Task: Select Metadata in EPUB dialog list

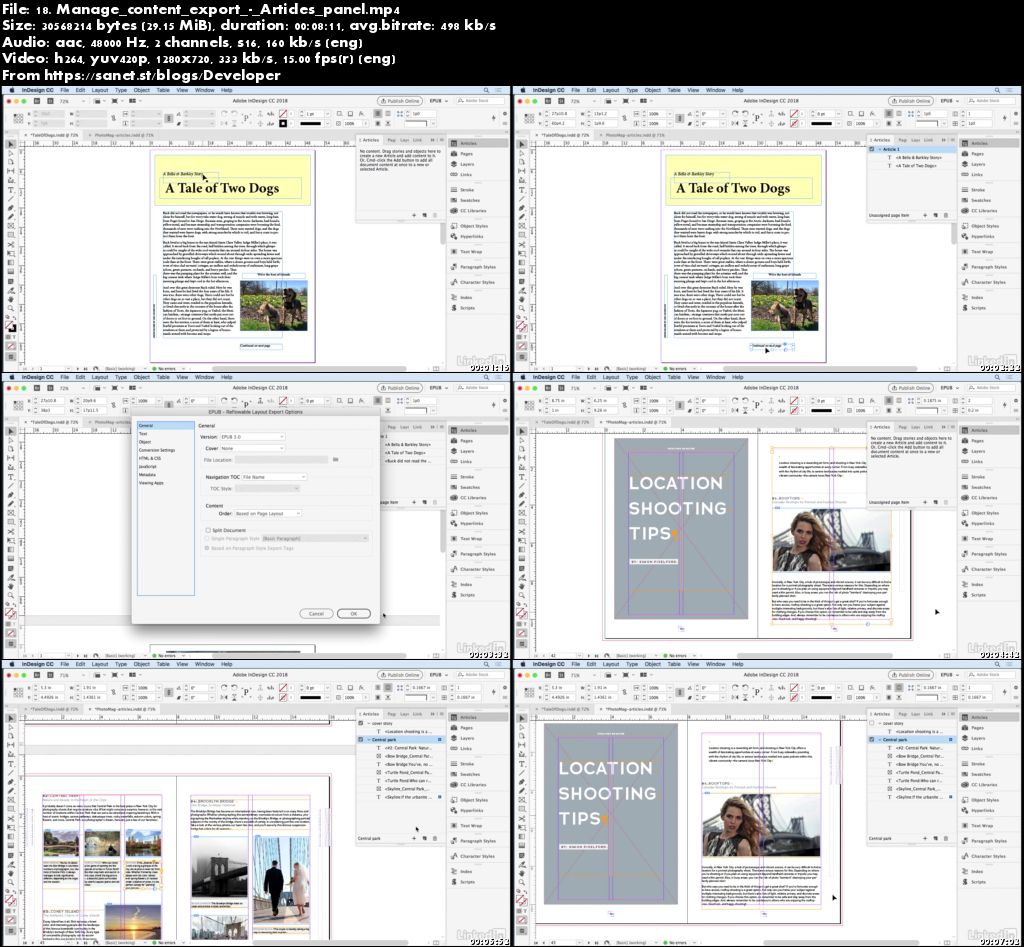Action: coord(147,475)
